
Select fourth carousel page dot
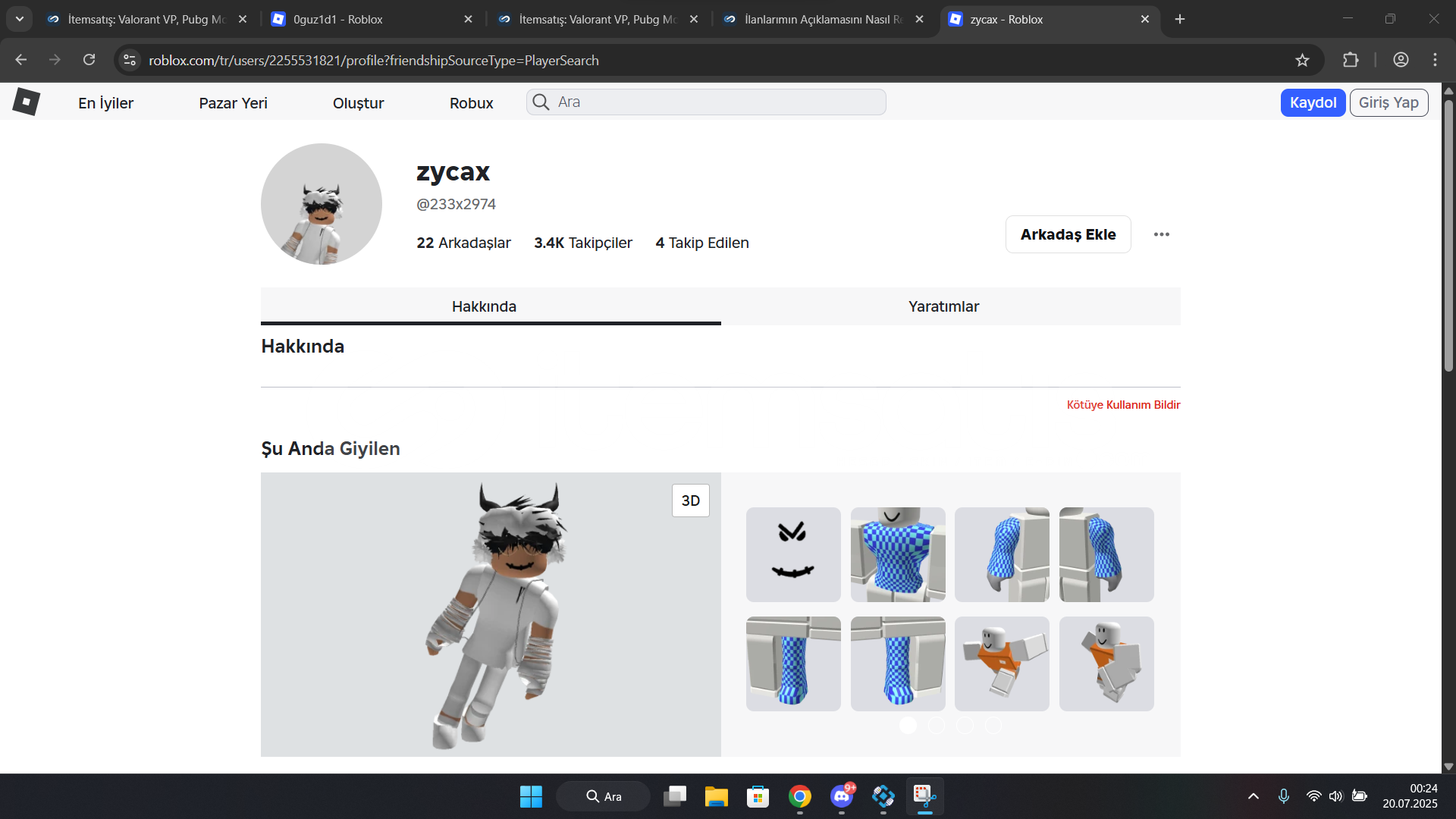[993, 726]
